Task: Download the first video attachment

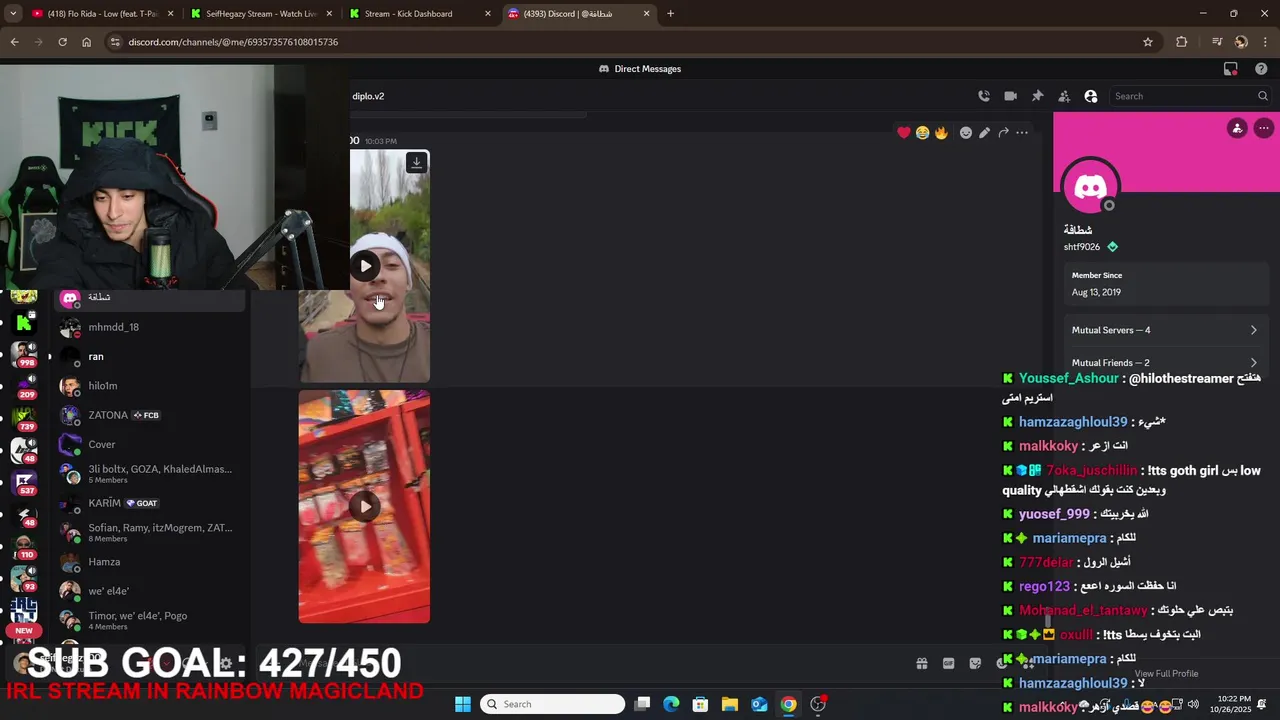Action: click(417, 162)
